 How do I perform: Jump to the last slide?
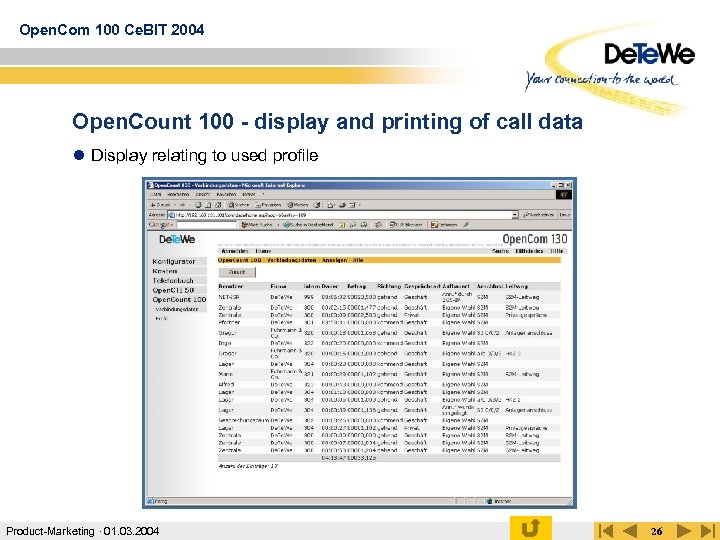point(707,530)
